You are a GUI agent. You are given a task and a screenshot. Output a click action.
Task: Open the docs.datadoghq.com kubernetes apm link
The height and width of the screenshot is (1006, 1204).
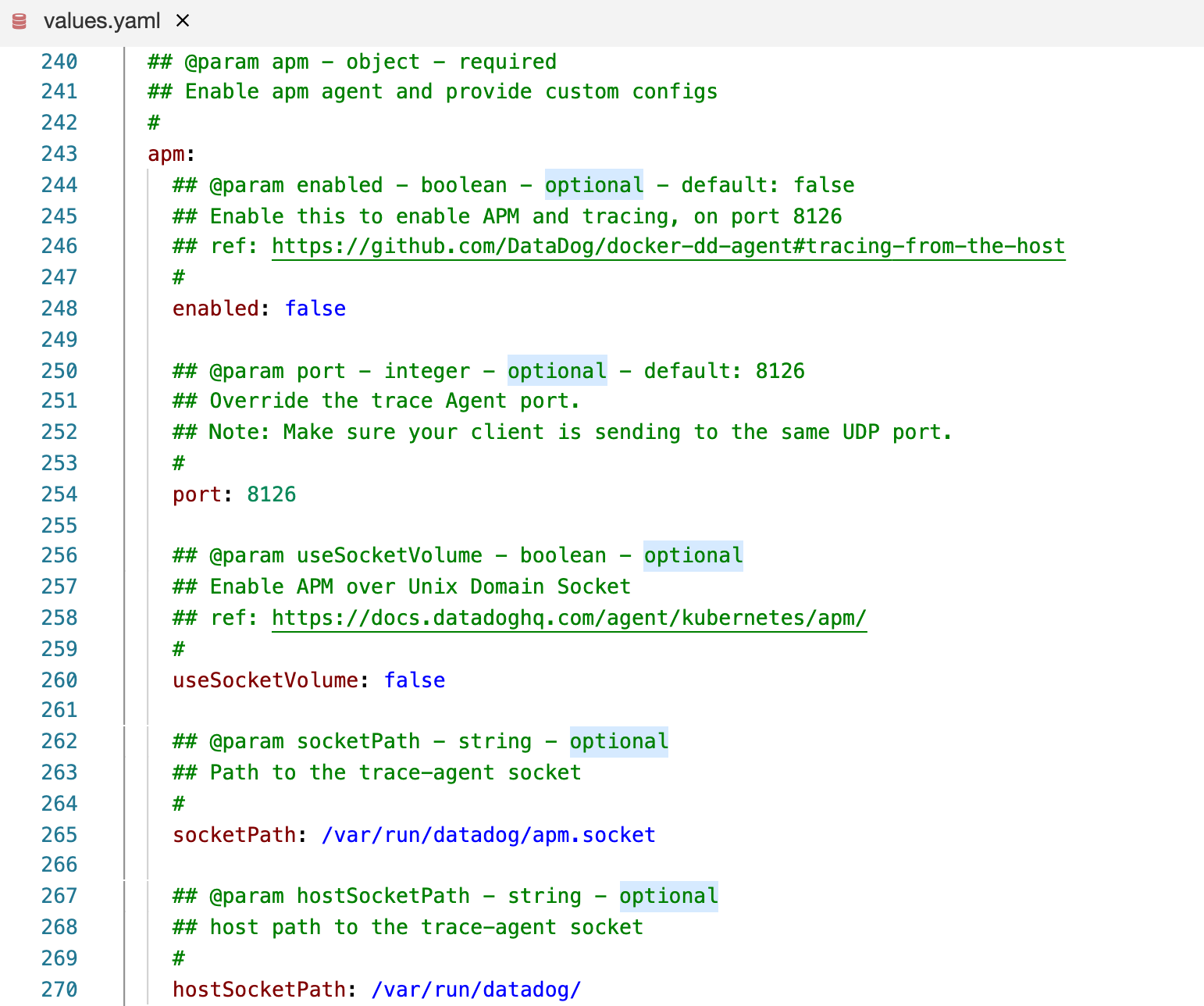click(568, 618)
